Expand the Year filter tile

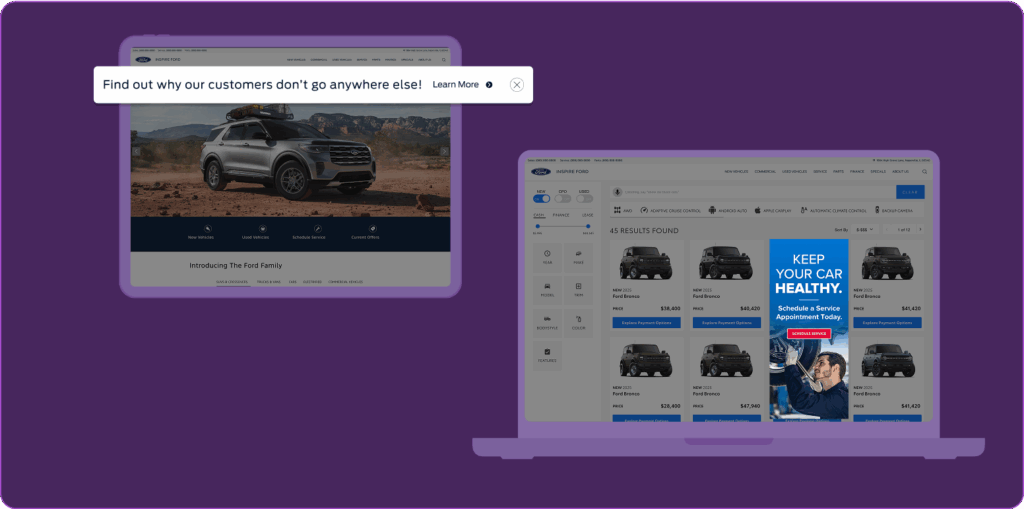tap(547, 257)
